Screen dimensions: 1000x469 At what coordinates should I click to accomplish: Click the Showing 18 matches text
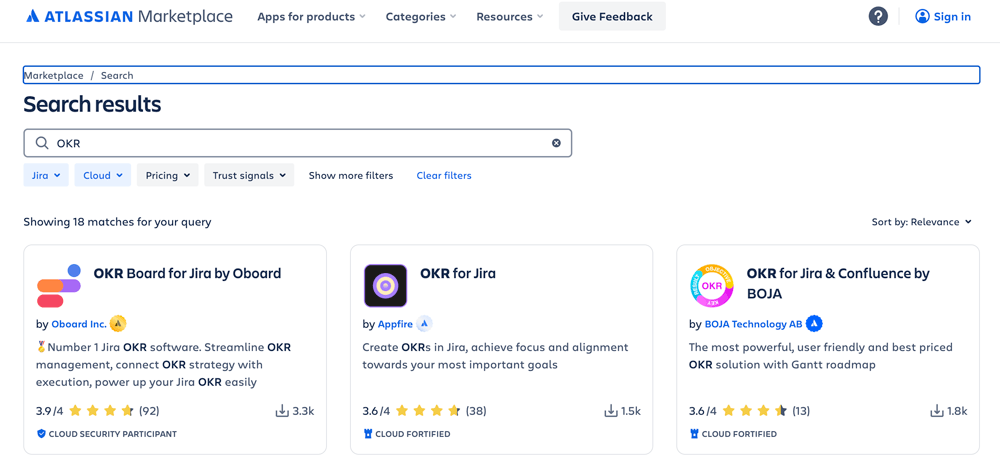[117, 222]
